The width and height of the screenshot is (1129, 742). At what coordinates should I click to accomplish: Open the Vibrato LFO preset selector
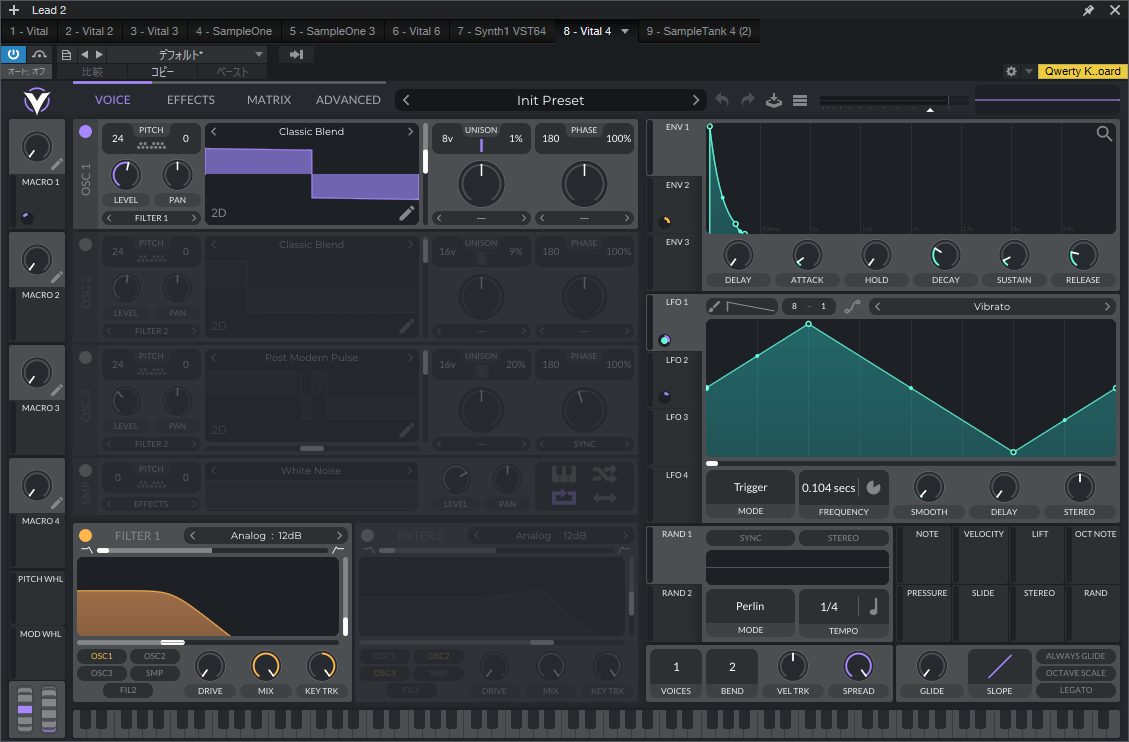(991, 306)
